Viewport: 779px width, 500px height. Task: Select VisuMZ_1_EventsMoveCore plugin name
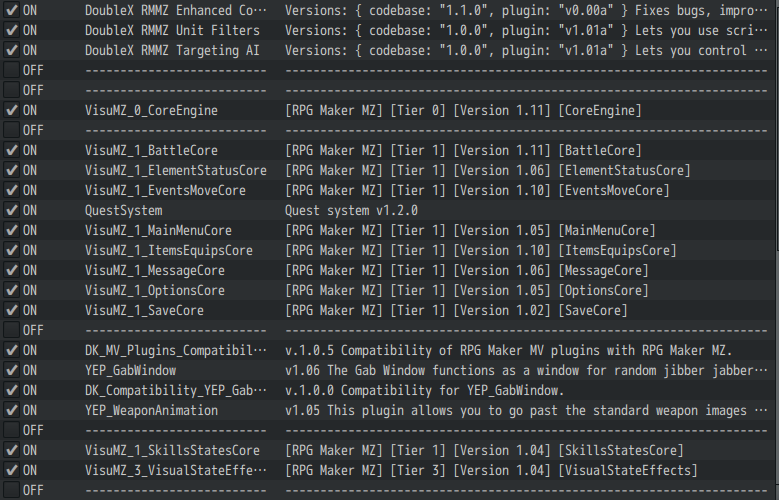click(165, 190)
